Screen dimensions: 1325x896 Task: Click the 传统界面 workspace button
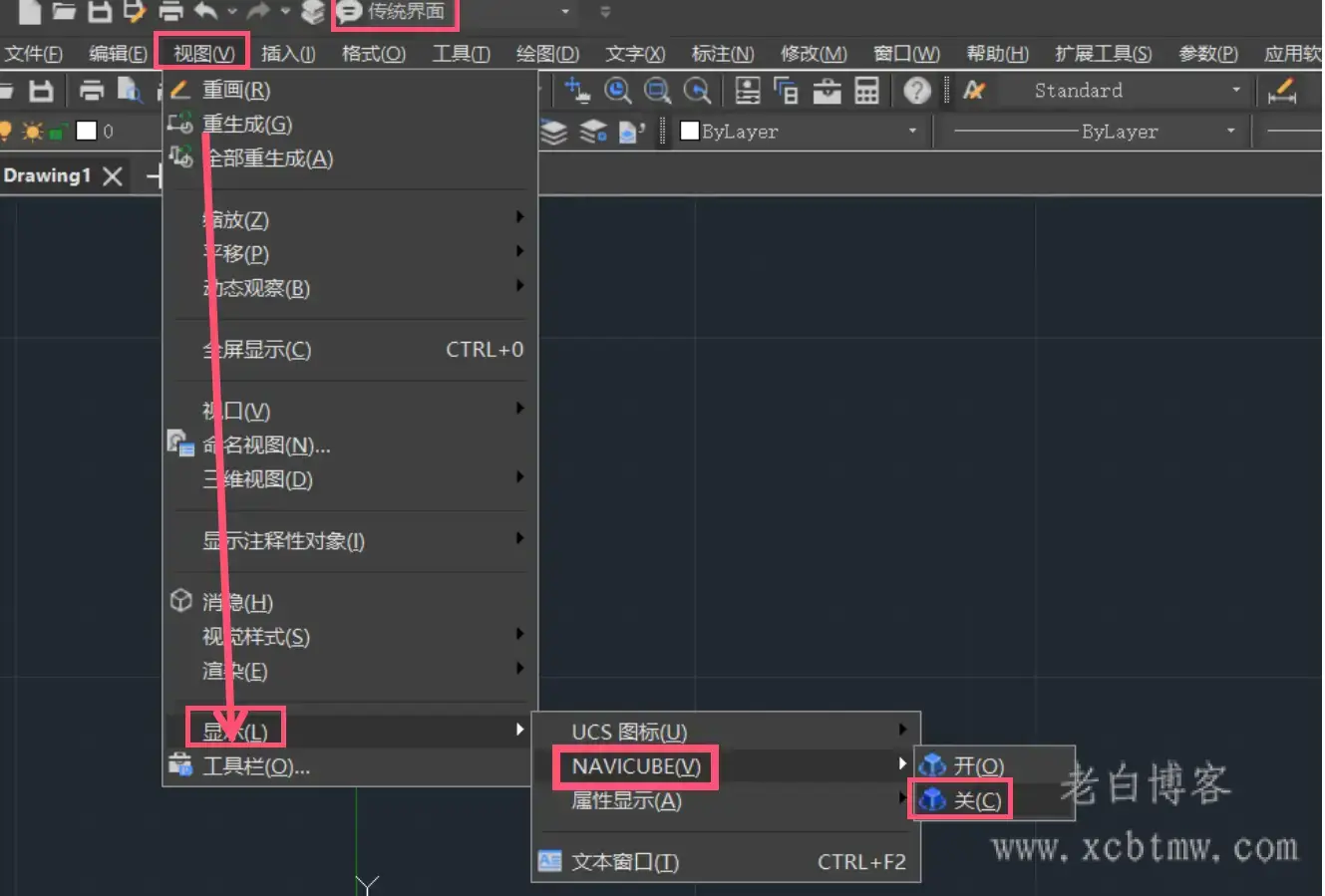393,12
